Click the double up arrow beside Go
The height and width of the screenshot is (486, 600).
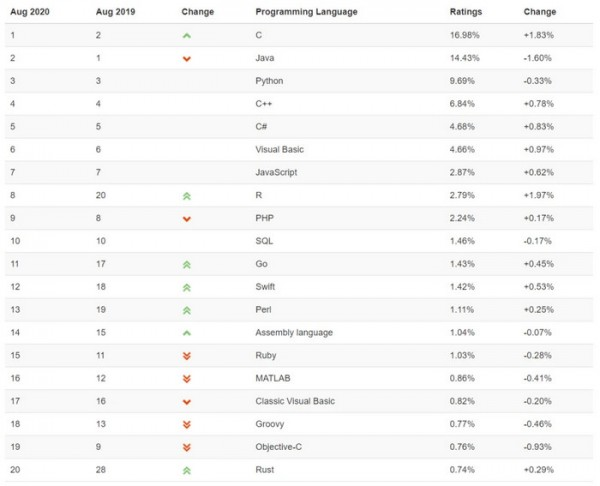point(187,265)
